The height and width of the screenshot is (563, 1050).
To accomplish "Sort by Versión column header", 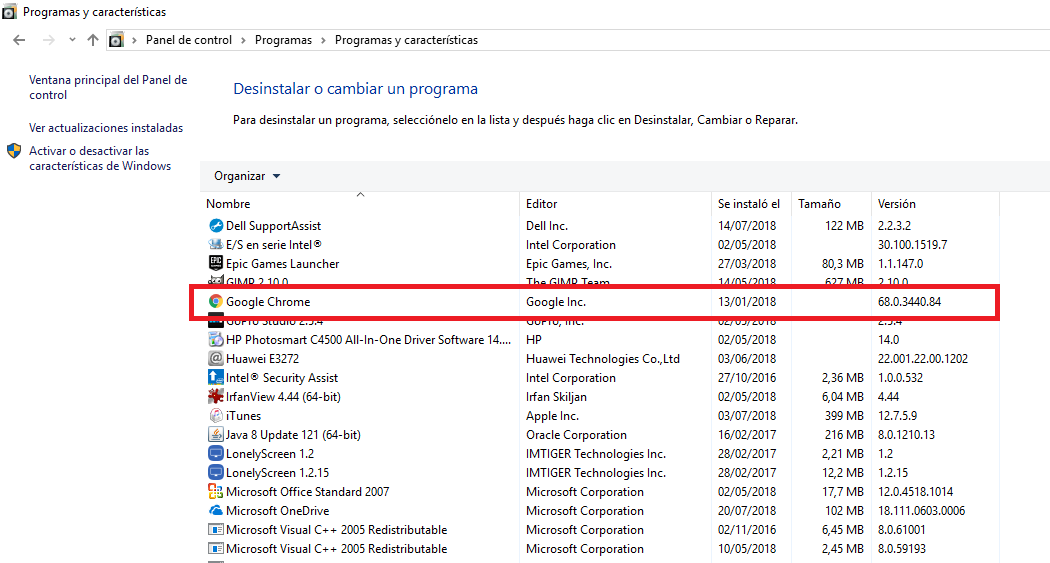I will [935, 204].
